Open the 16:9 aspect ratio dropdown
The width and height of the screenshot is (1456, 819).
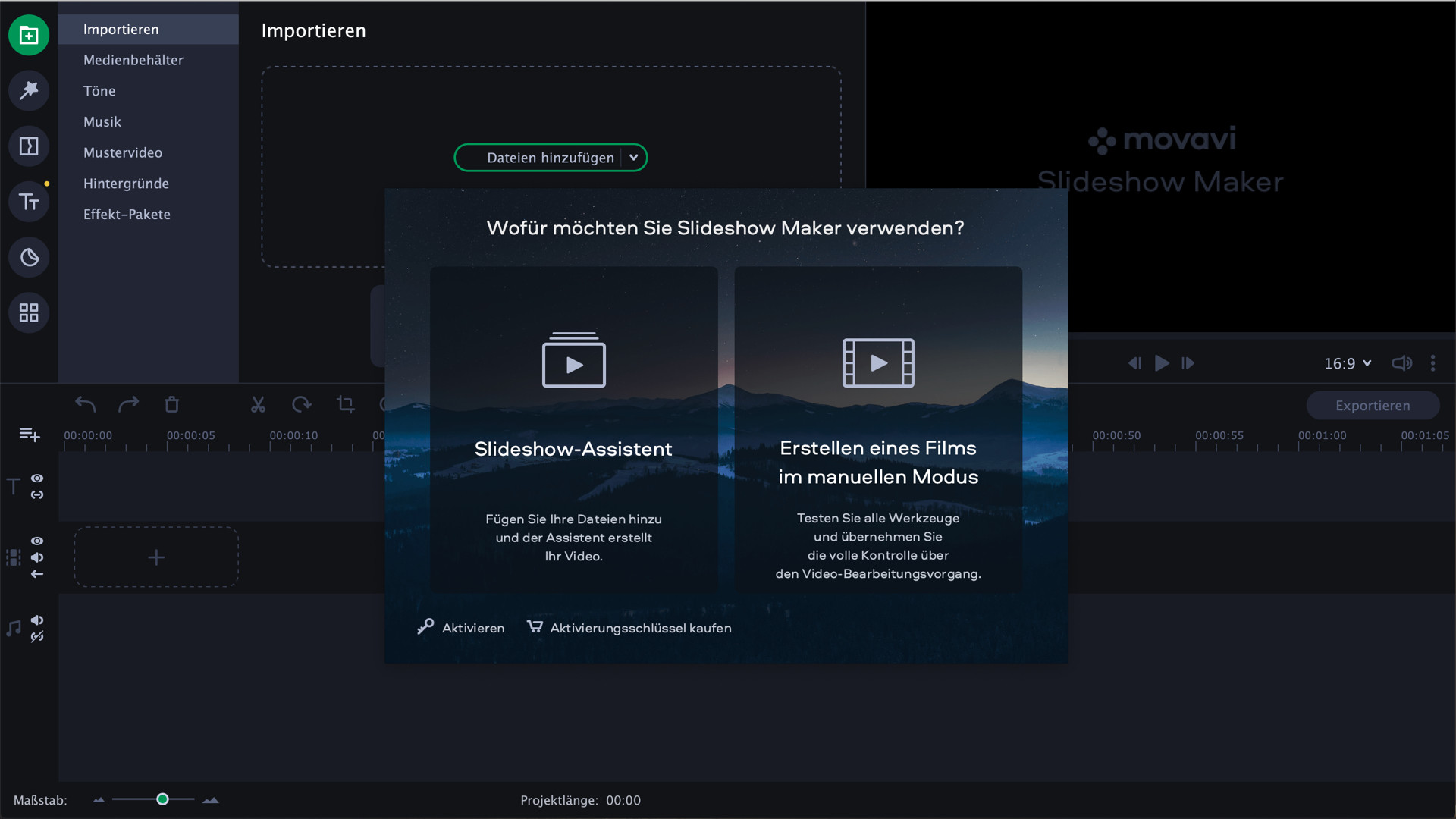(x=1348, y=363)
